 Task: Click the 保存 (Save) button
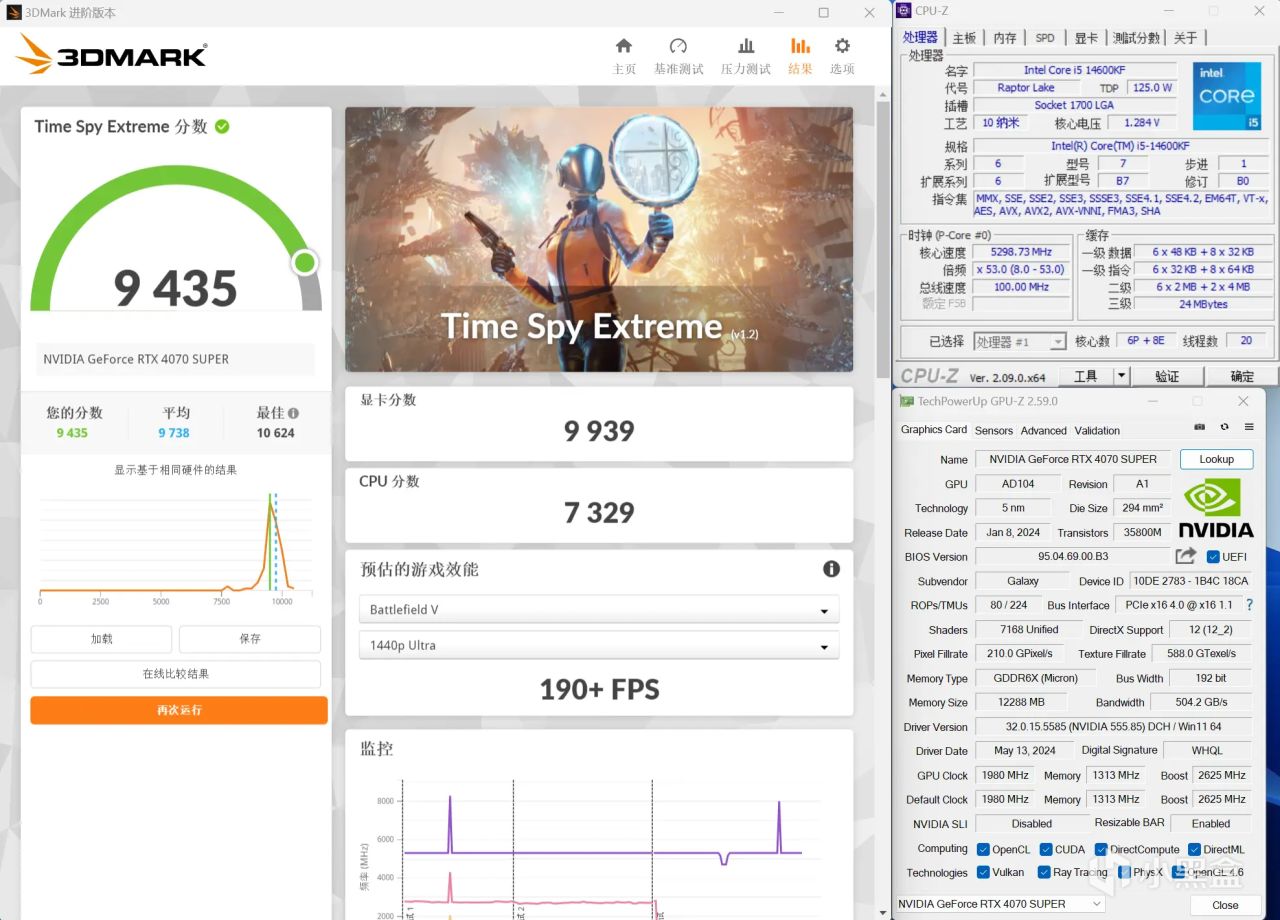coord(250,639)
